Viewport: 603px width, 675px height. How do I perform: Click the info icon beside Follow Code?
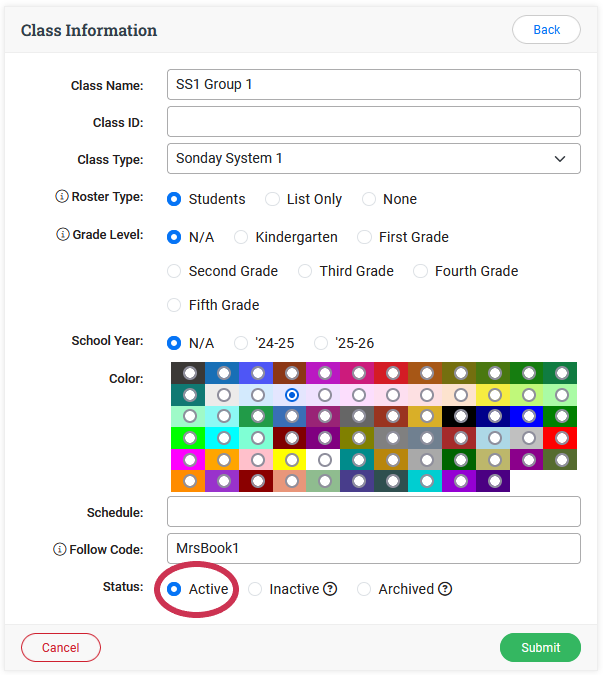point(59,549)
